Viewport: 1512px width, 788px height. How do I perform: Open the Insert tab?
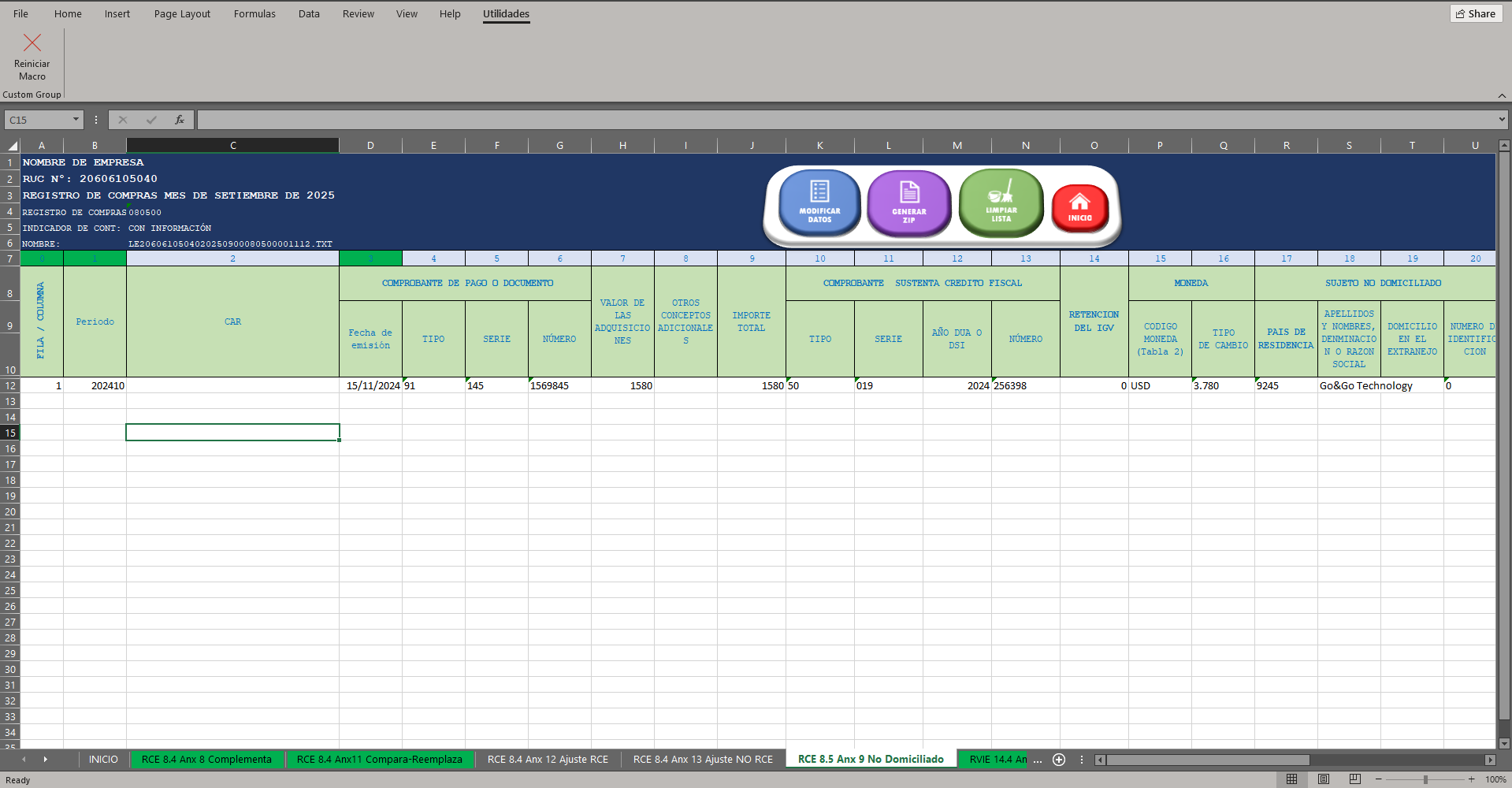click(117, 13)
